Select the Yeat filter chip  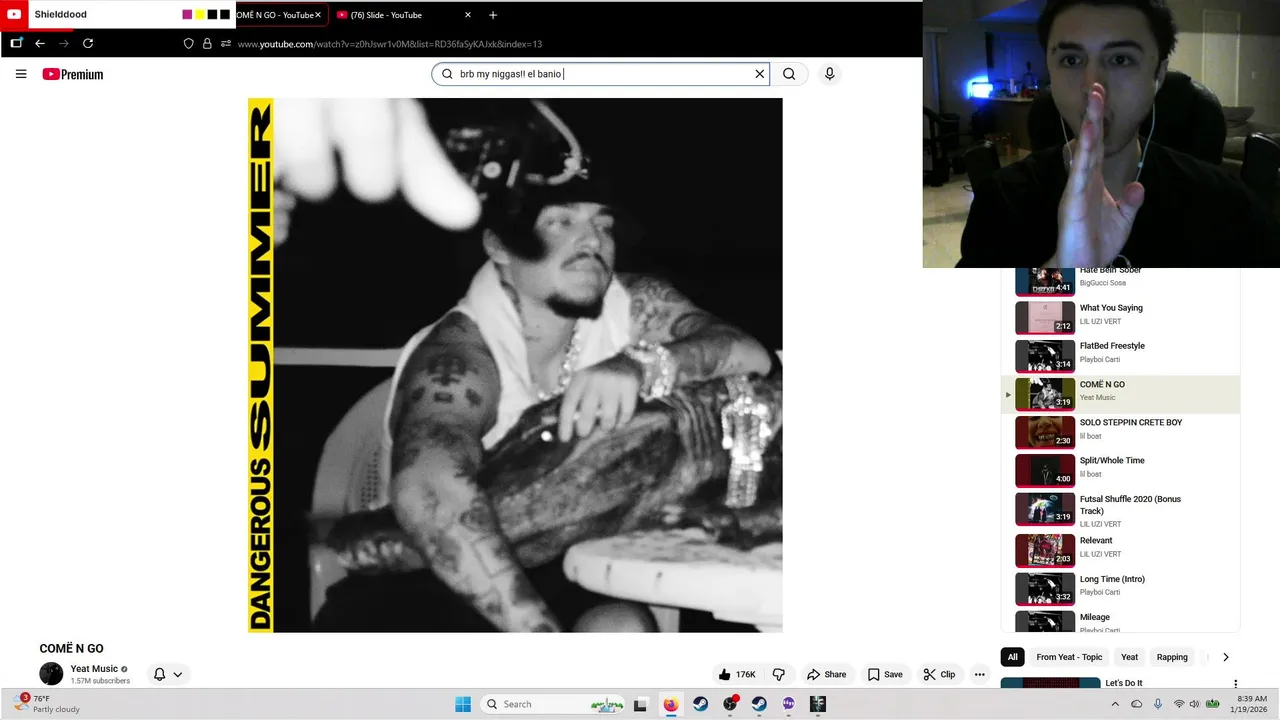point(1129,657)
